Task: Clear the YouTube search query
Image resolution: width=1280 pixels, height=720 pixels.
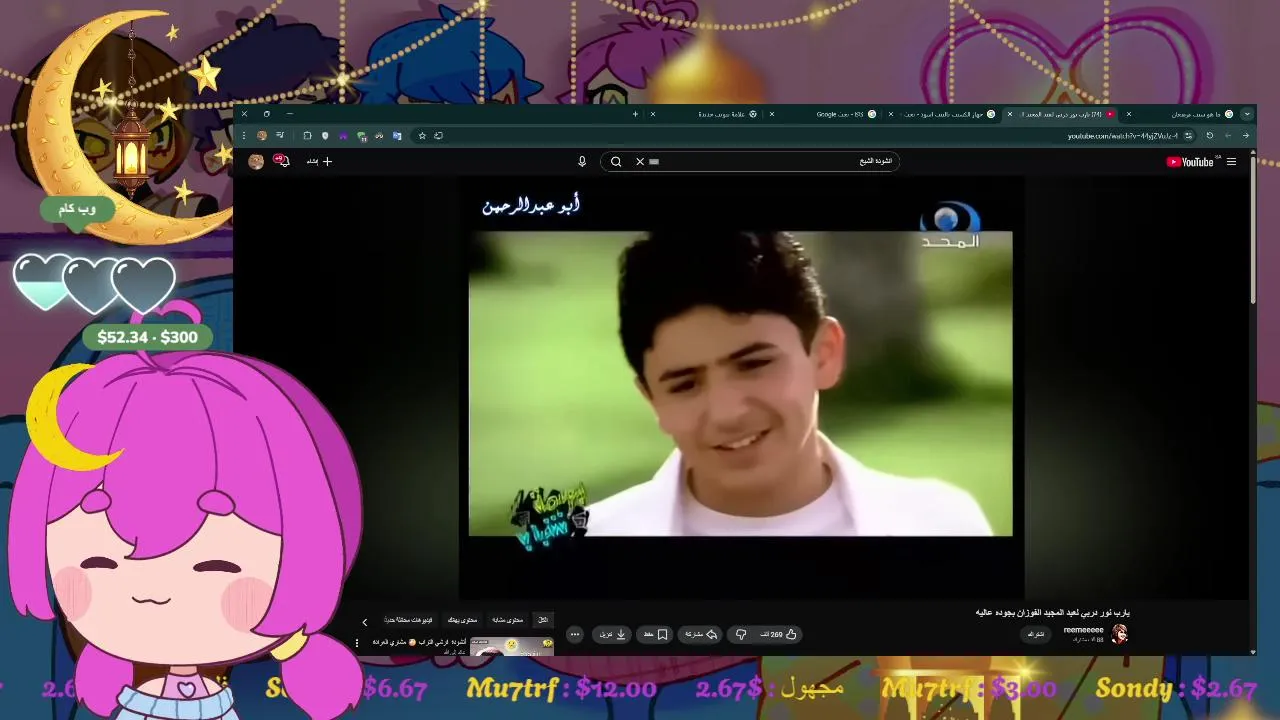Action: [640, 161]
